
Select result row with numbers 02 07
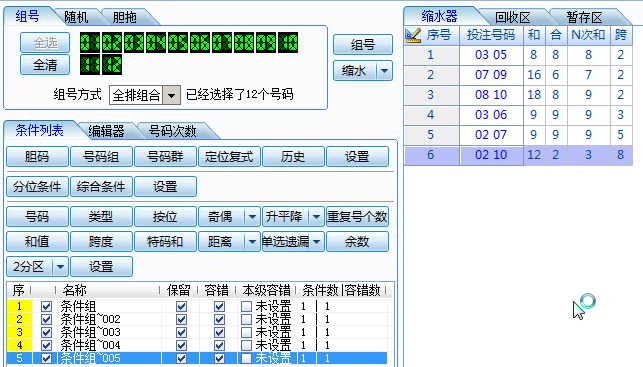click(x=518, y=135)
